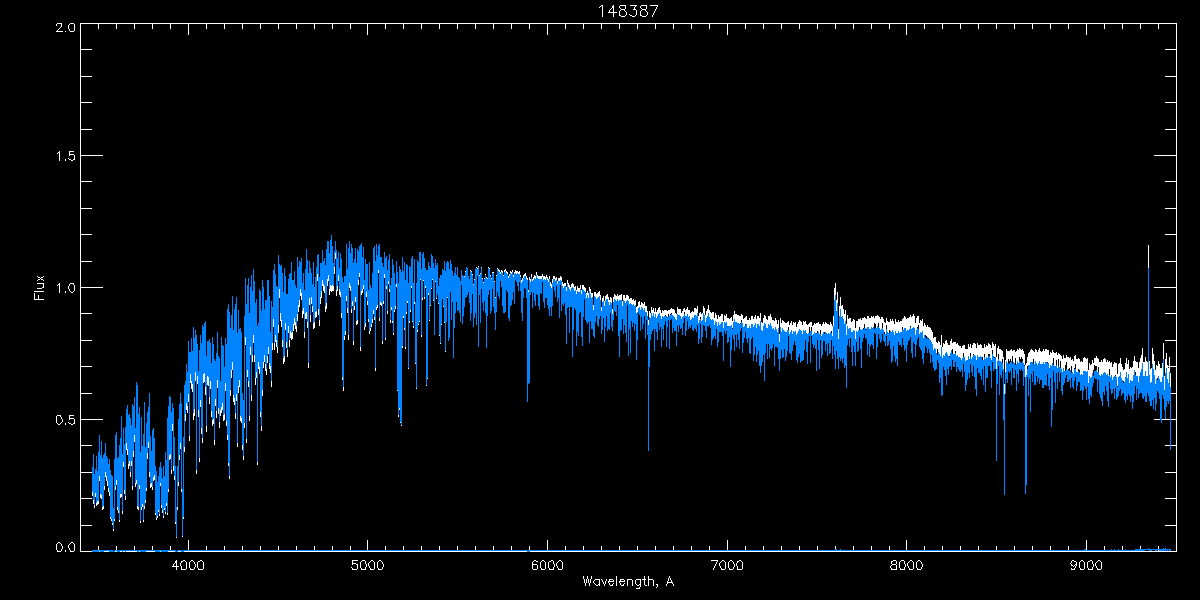This screenshot has height=600, width=1200.
Task: Click the 1.5 y-axis tick label
Action: coord(63,157)
